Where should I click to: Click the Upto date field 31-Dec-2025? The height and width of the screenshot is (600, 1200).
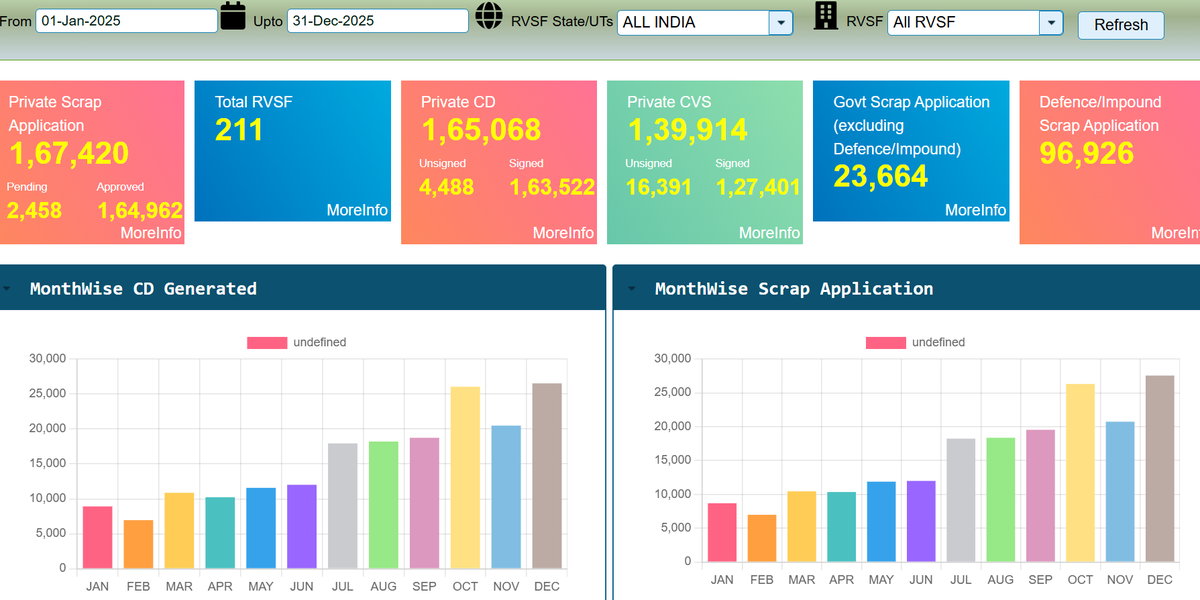(378, 21)
